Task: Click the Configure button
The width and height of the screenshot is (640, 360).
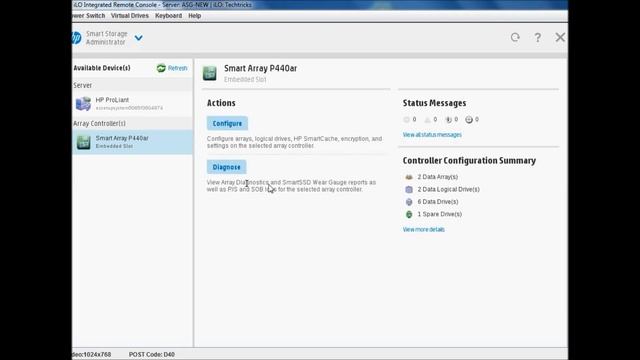Action: (x=227, y=123)
